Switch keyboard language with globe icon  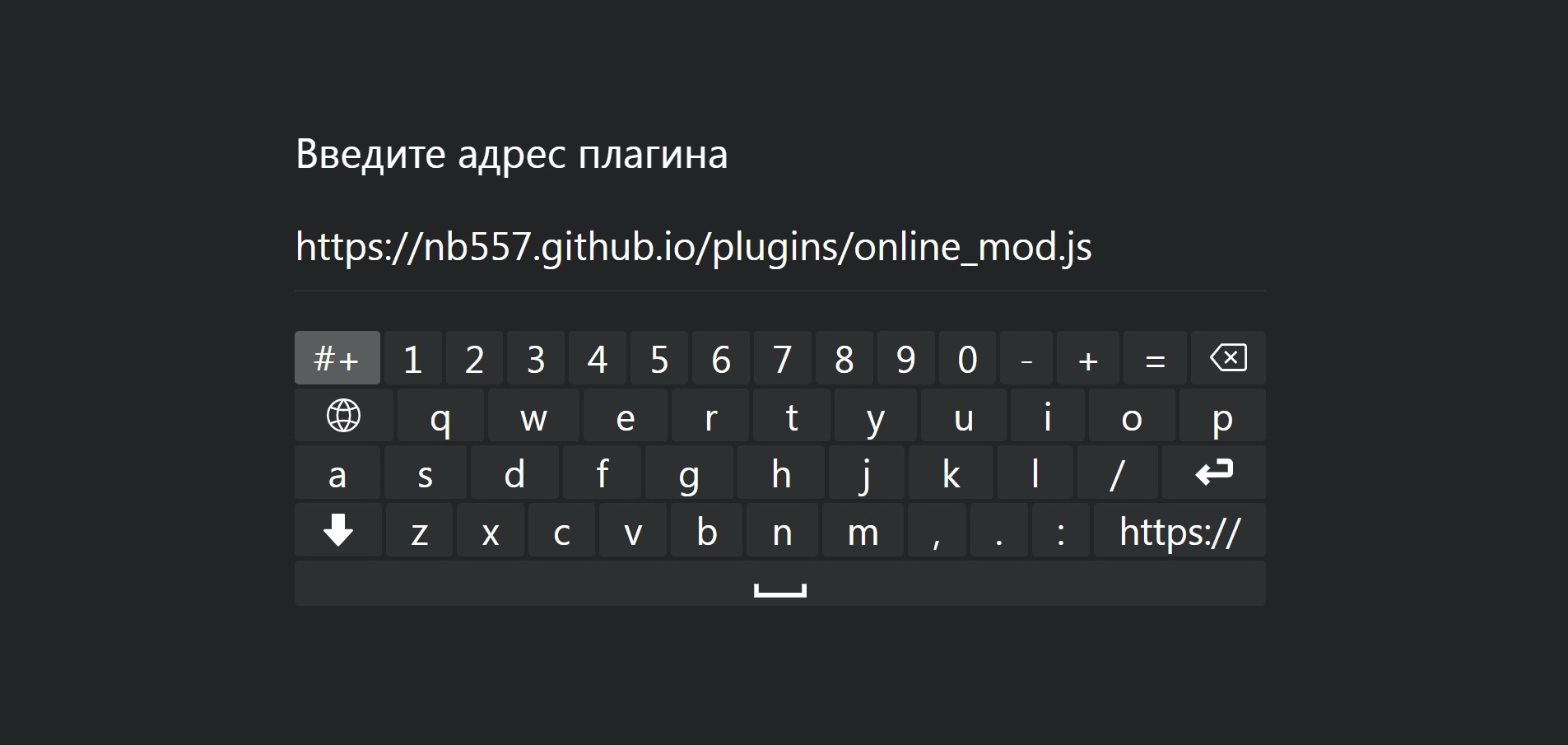click(x=343, y=416)
